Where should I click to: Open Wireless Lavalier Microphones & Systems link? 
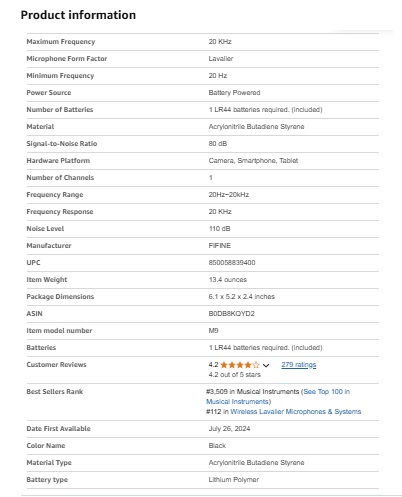pos(295,412)
